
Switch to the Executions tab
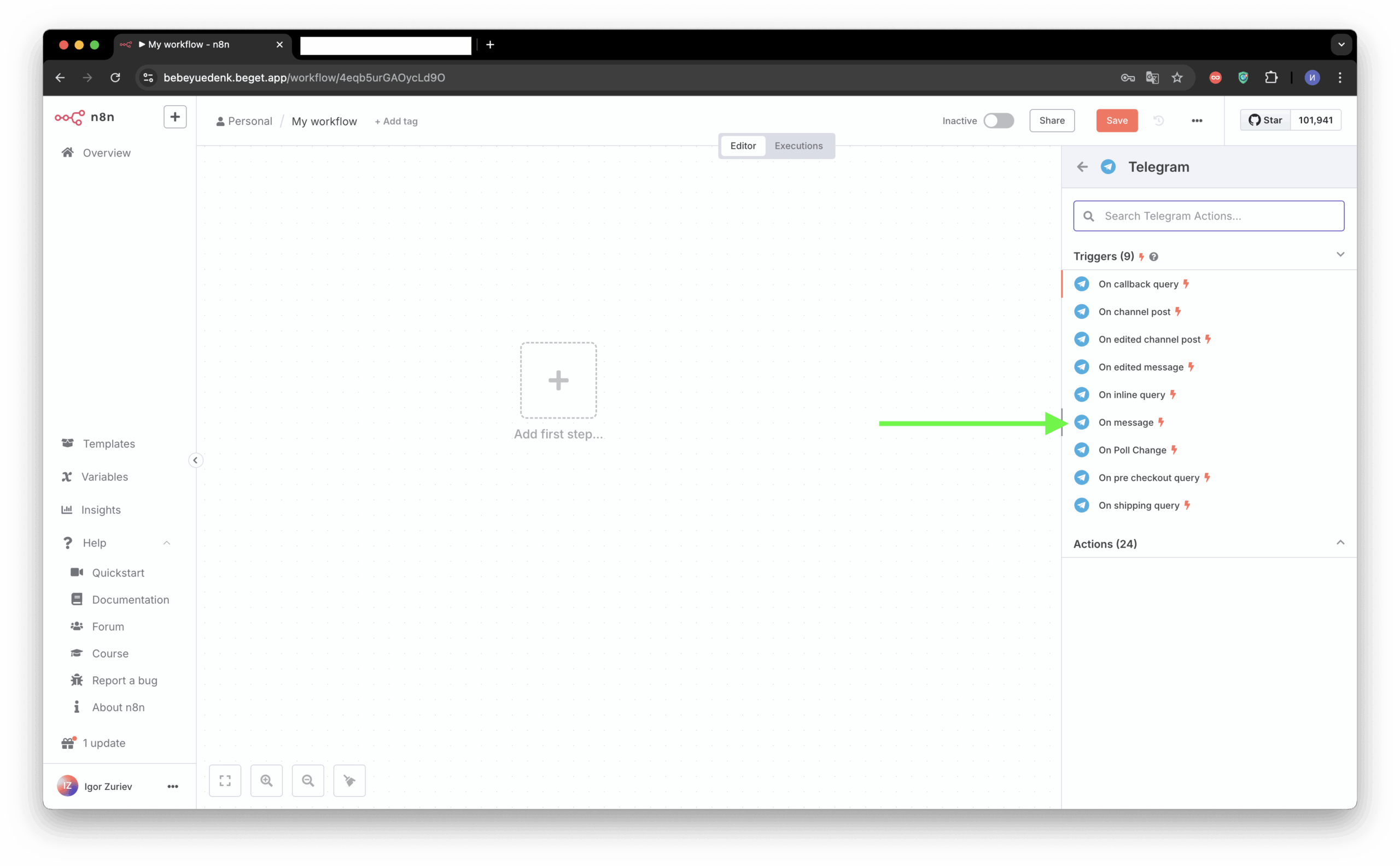point(798,146)
